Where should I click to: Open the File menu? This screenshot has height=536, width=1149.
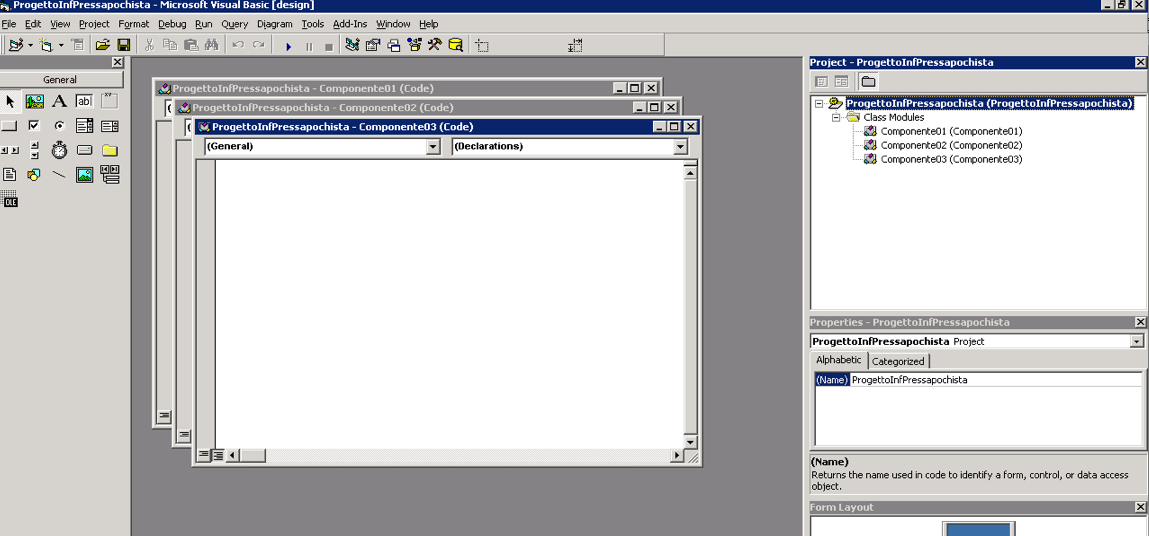[9, 24]
